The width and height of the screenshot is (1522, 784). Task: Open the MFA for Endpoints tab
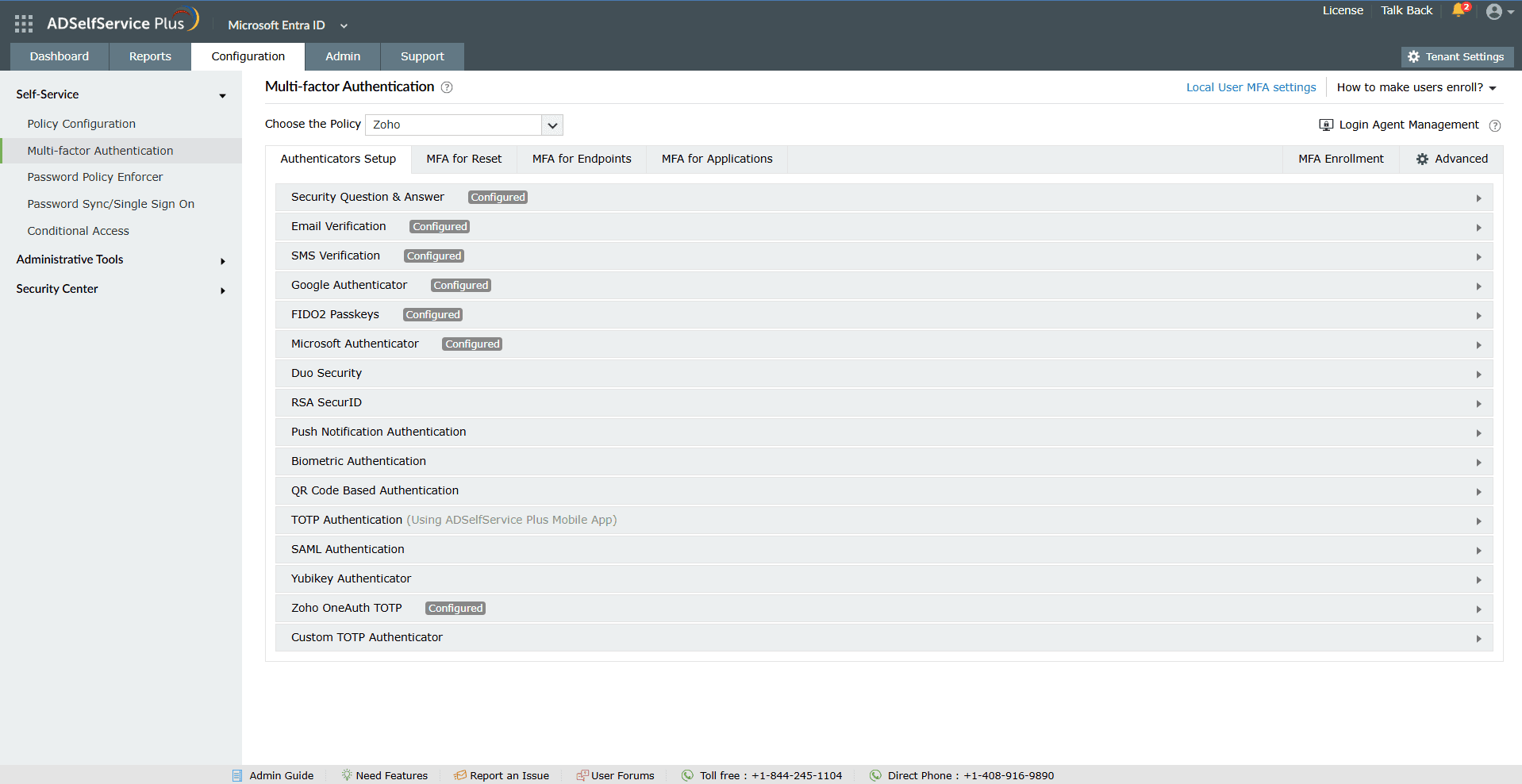click(x=582, y=159)
